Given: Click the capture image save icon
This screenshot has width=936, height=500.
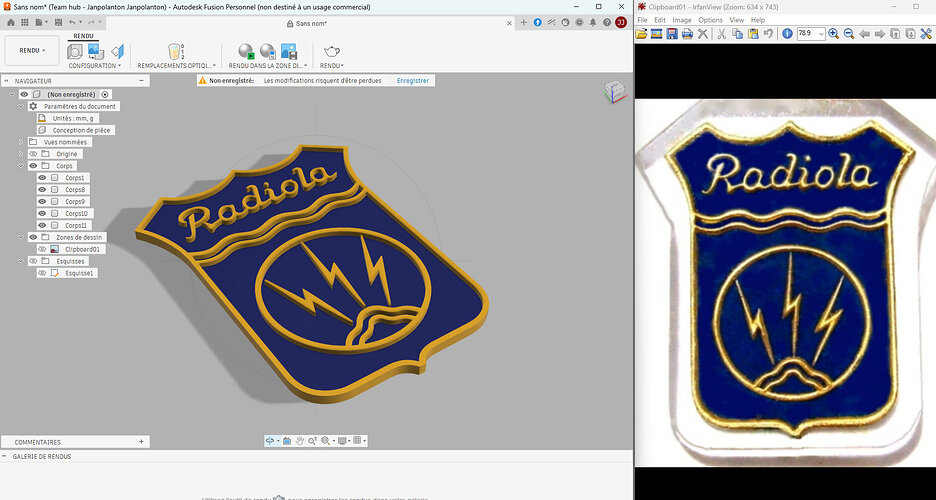Looking at the screenshot, I should click(x=289, y=52).
